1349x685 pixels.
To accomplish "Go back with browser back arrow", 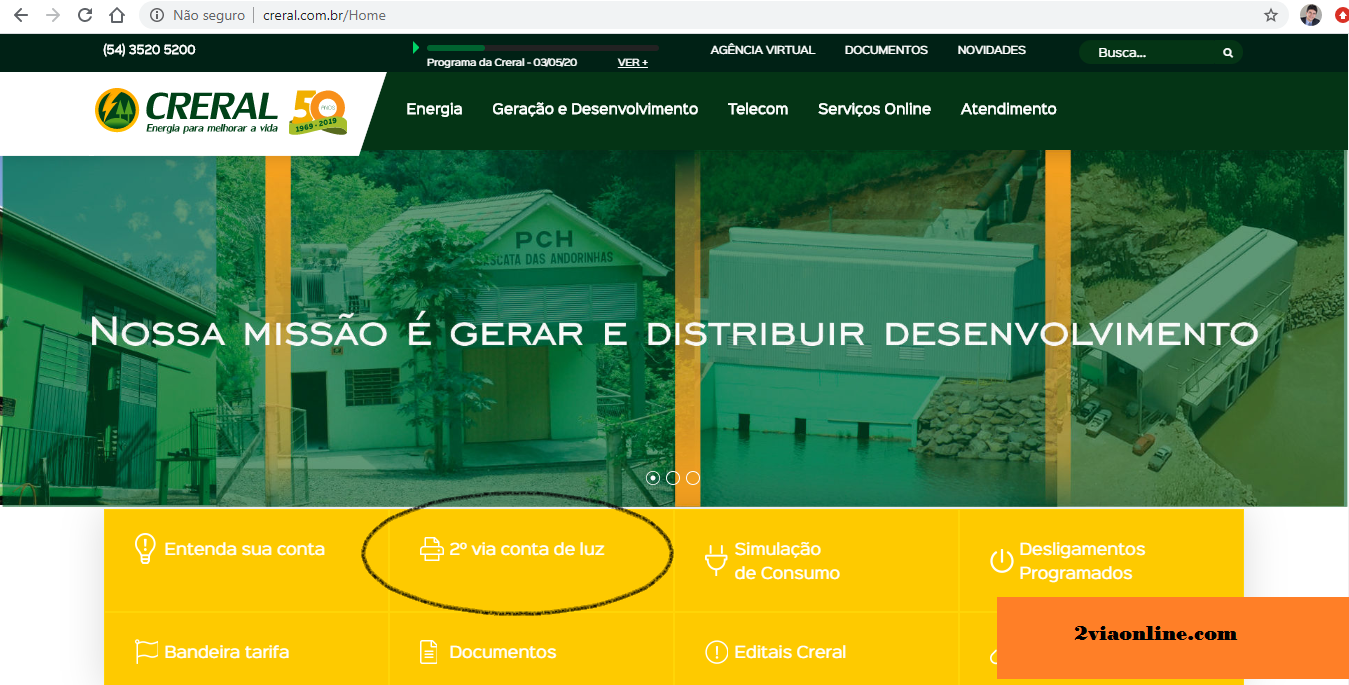I will click(21, 15).
